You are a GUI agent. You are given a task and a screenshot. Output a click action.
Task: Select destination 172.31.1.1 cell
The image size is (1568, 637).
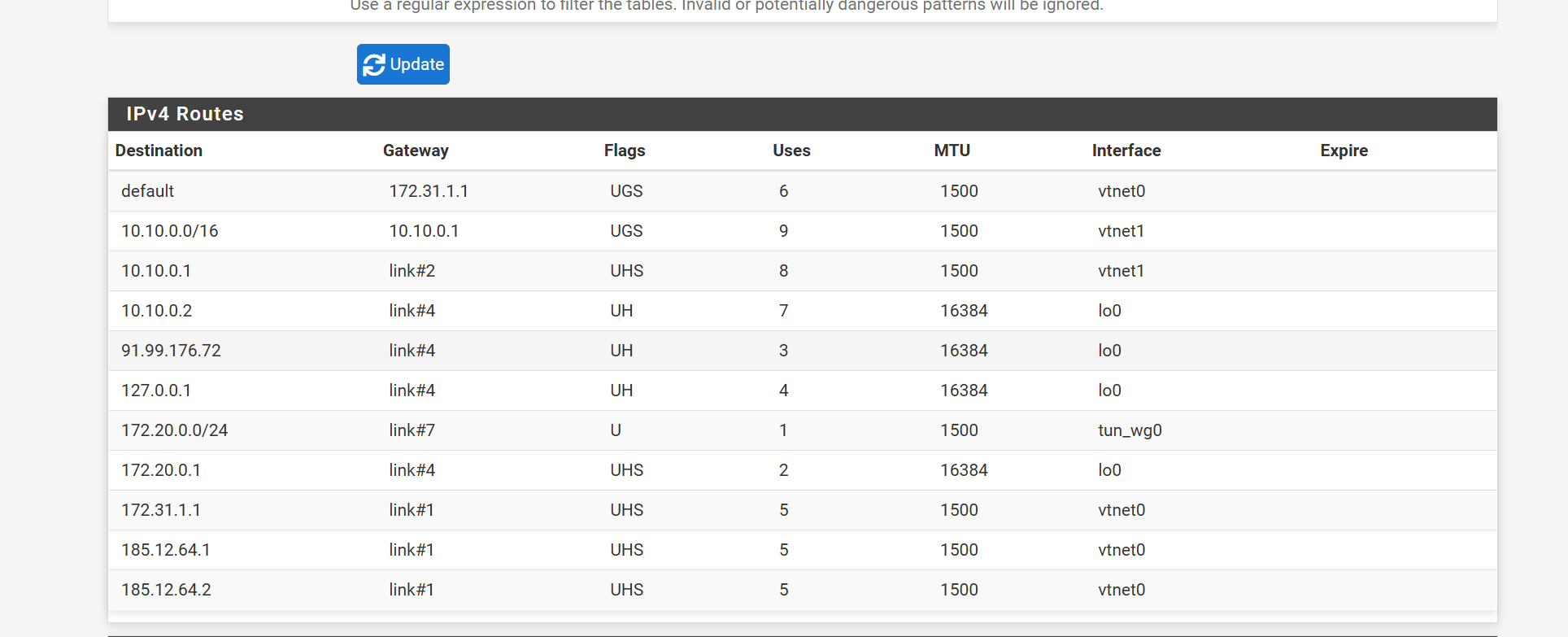(161, 510)
